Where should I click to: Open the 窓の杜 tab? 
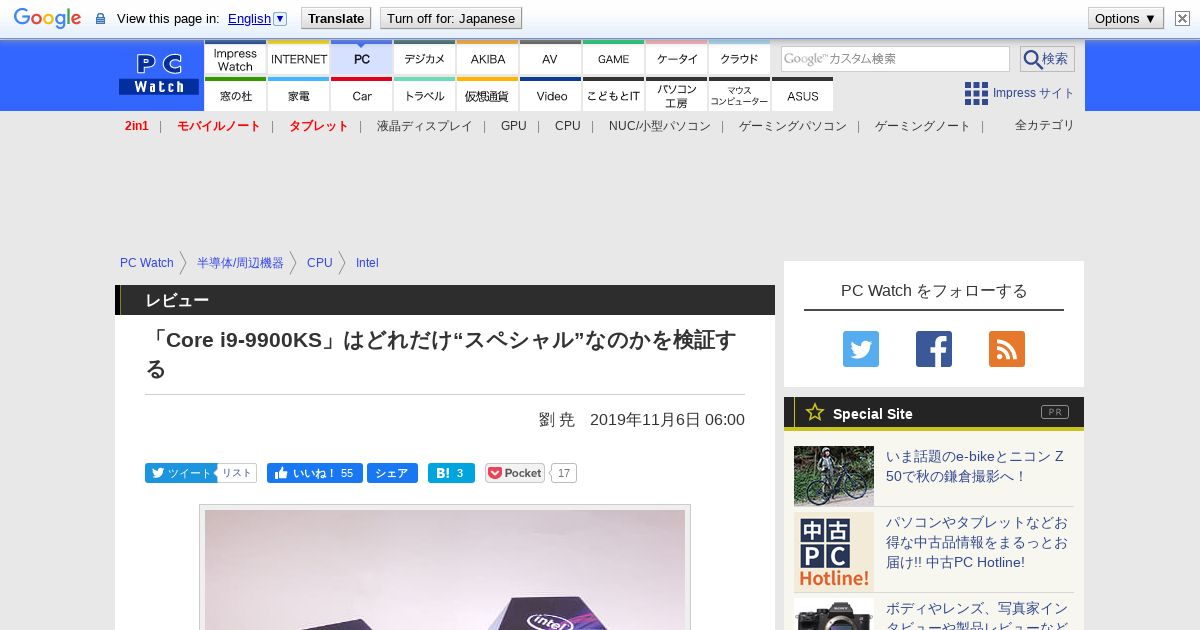[235, 95]
